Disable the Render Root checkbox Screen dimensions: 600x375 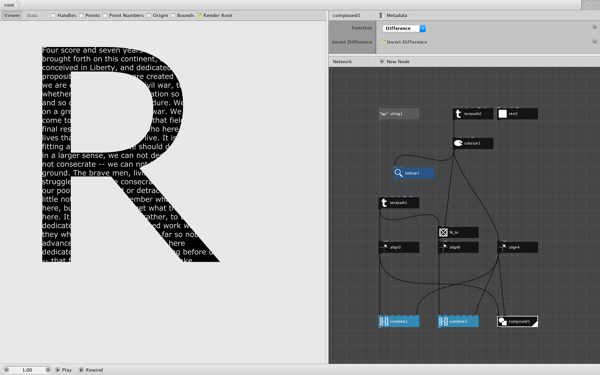coord(199,15)
